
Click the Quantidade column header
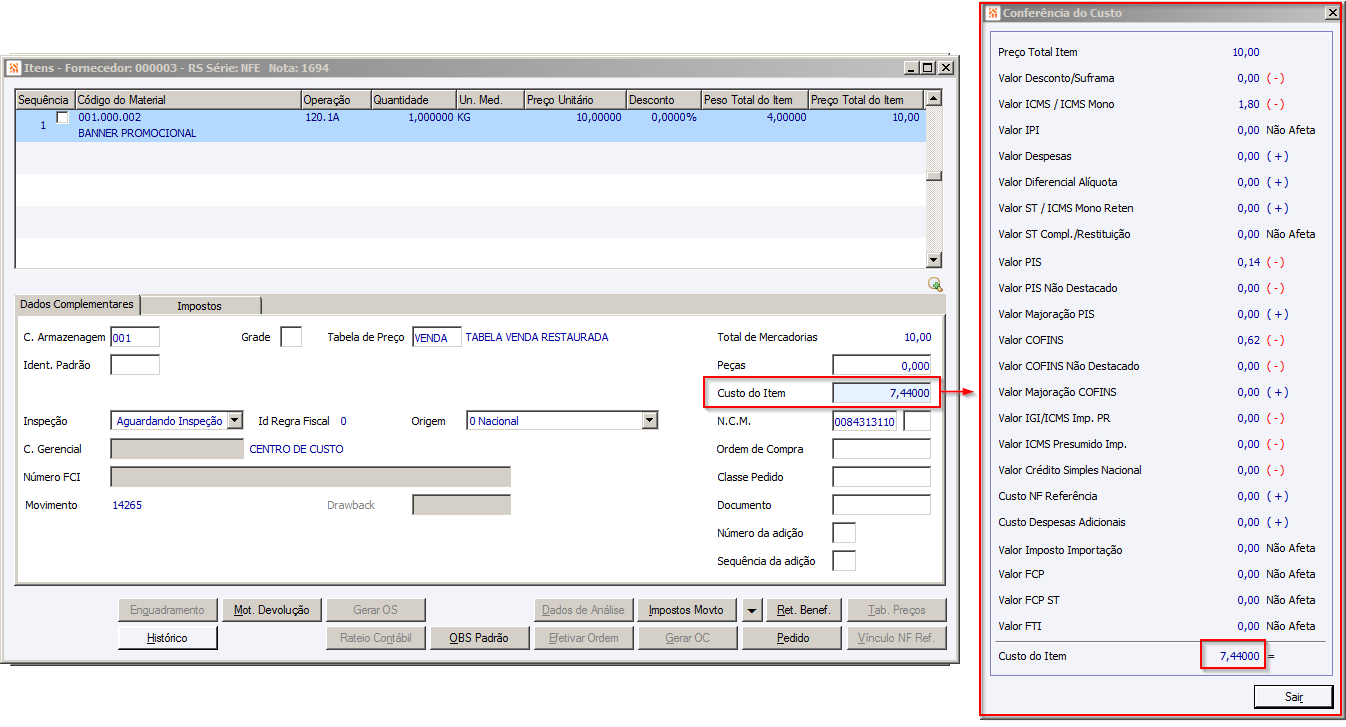[413, 100]
